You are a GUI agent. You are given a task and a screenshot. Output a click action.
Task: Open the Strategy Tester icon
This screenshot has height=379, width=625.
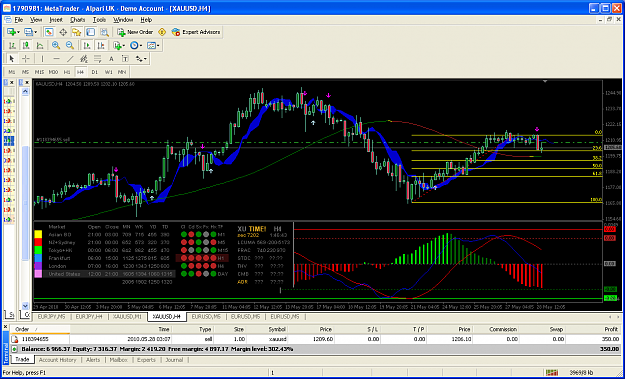[x=104, y=32]
